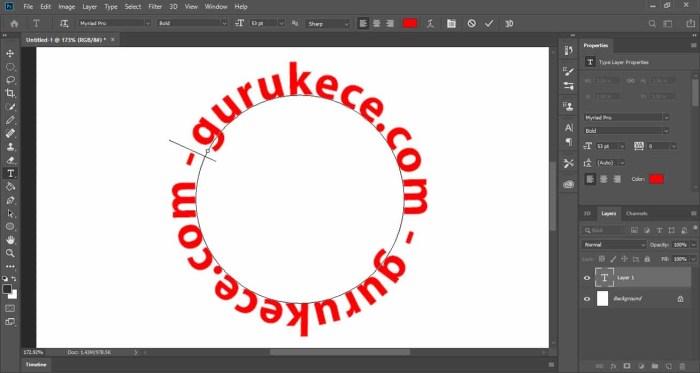The height and width of the screenshot is (373, 700).
Task: Open the Myriad Pro font family dropdown
Action: (115, 23)
